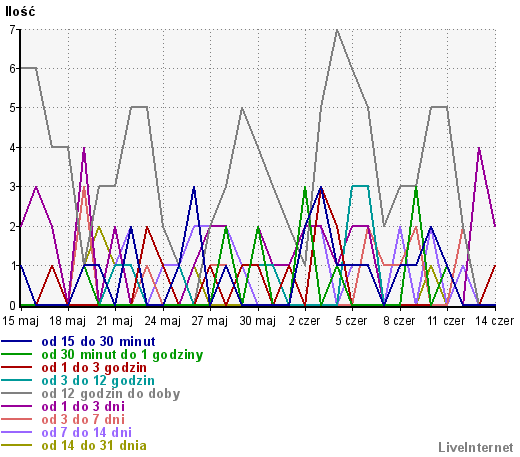The width and height of the screenshot is (520, 457).
Task: Click the green legend line swatch
Action: click(x=17, y=355)
